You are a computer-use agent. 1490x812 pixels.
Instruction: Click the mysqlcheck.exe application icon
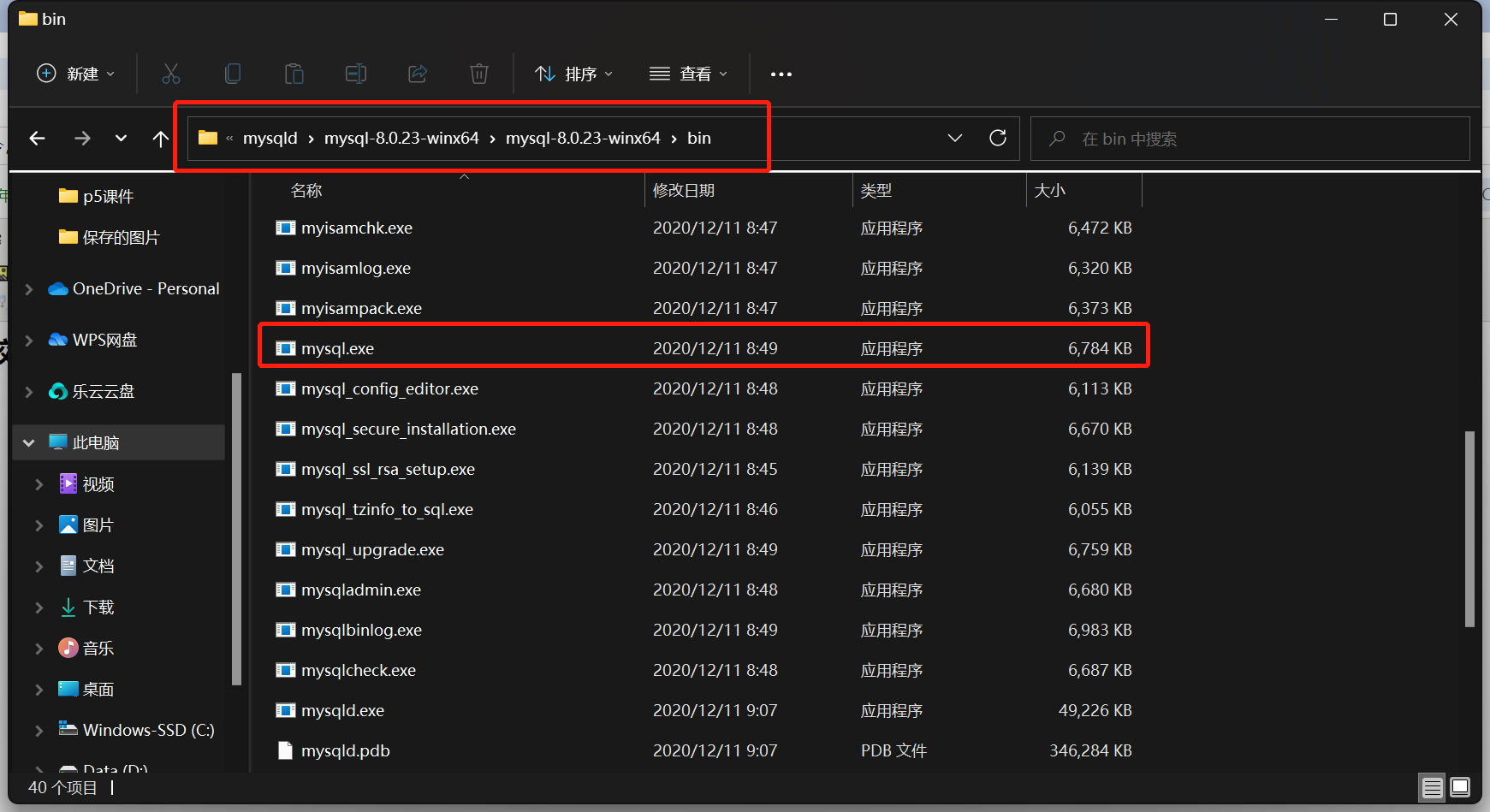point(286,670)
